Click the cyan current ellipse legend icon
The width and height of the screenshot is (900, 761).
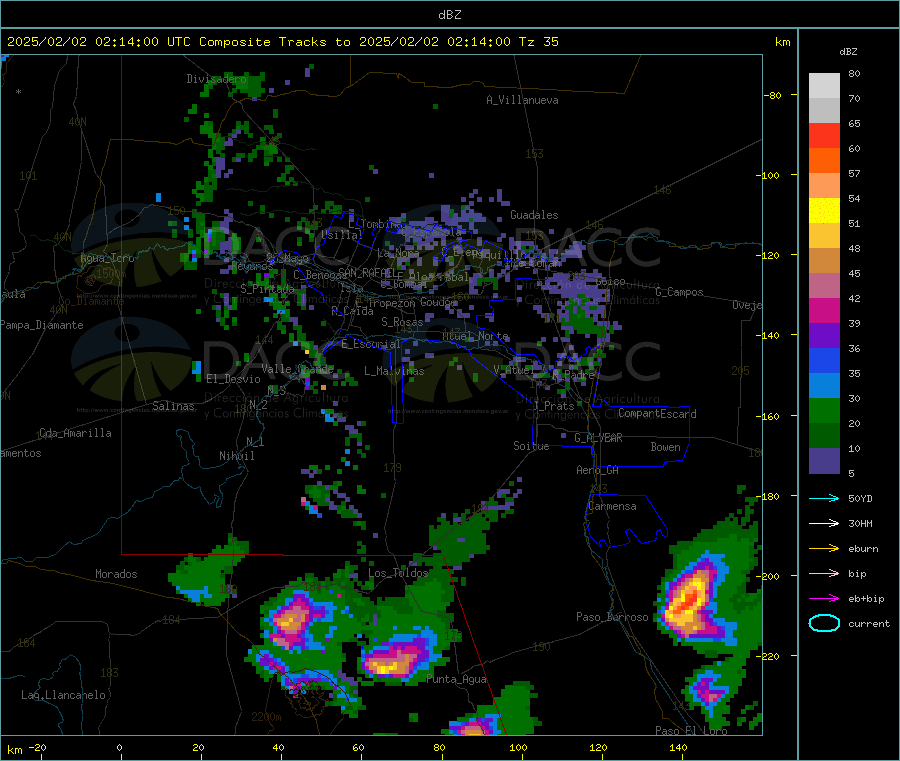point(824,623)
